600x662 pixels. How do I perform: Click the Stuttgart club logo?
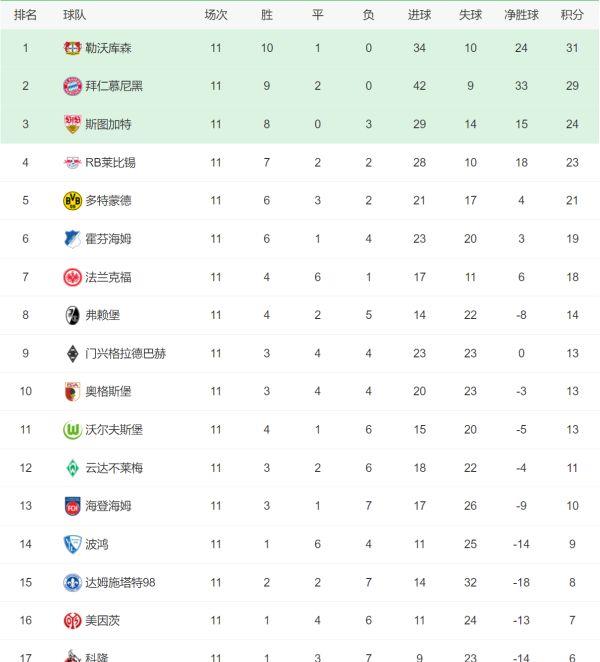point(72,124)
